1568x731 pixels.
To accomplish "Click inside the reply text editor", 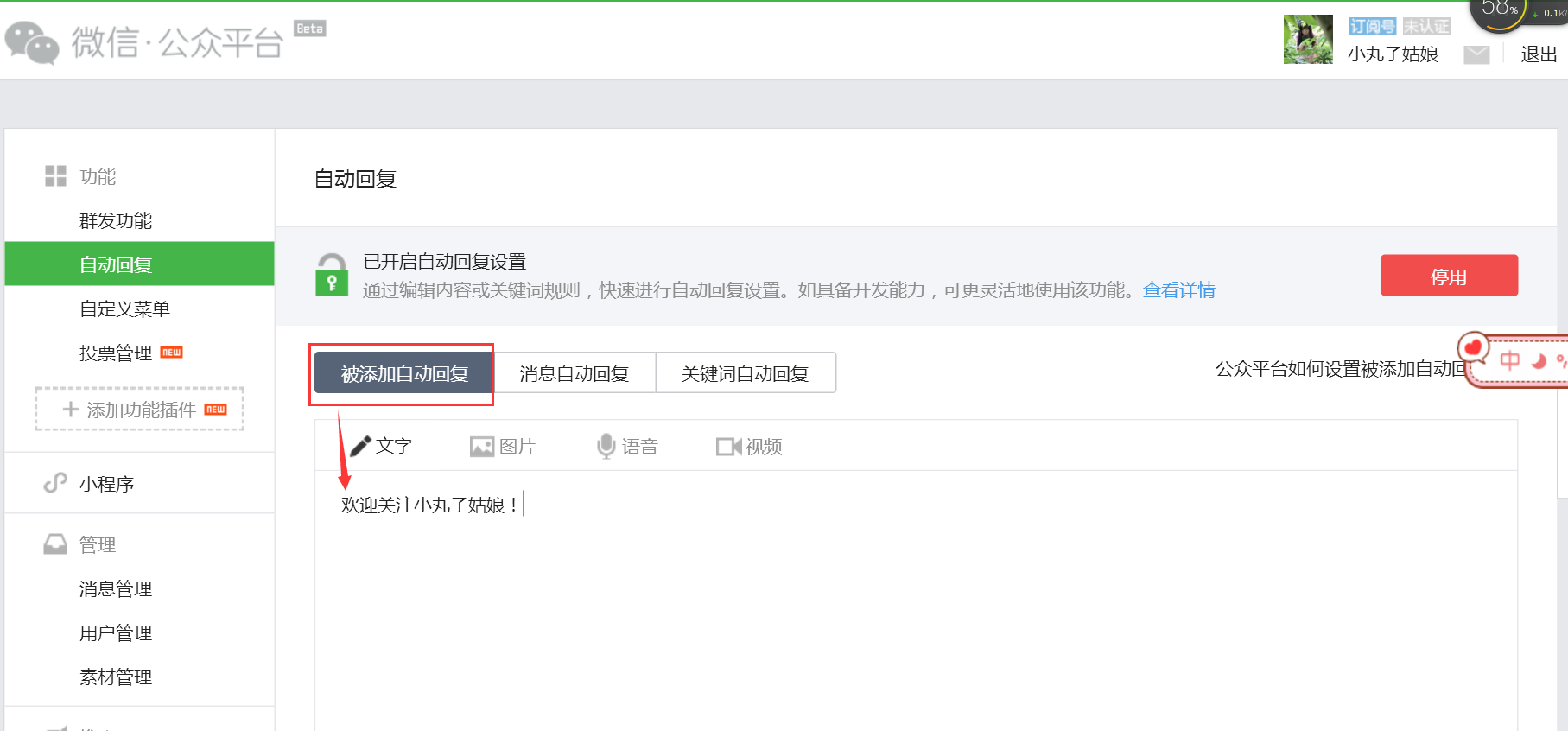I will point(916,601).
